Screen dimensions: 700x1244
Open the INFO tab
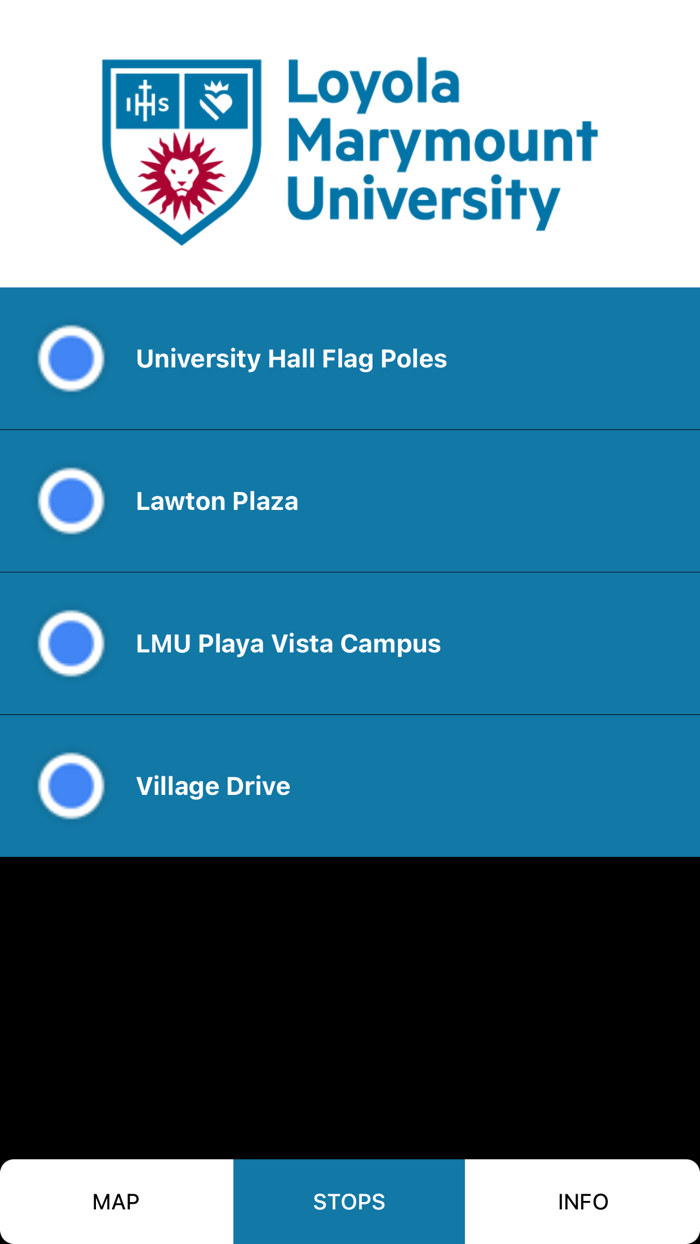click(583, 1200)
